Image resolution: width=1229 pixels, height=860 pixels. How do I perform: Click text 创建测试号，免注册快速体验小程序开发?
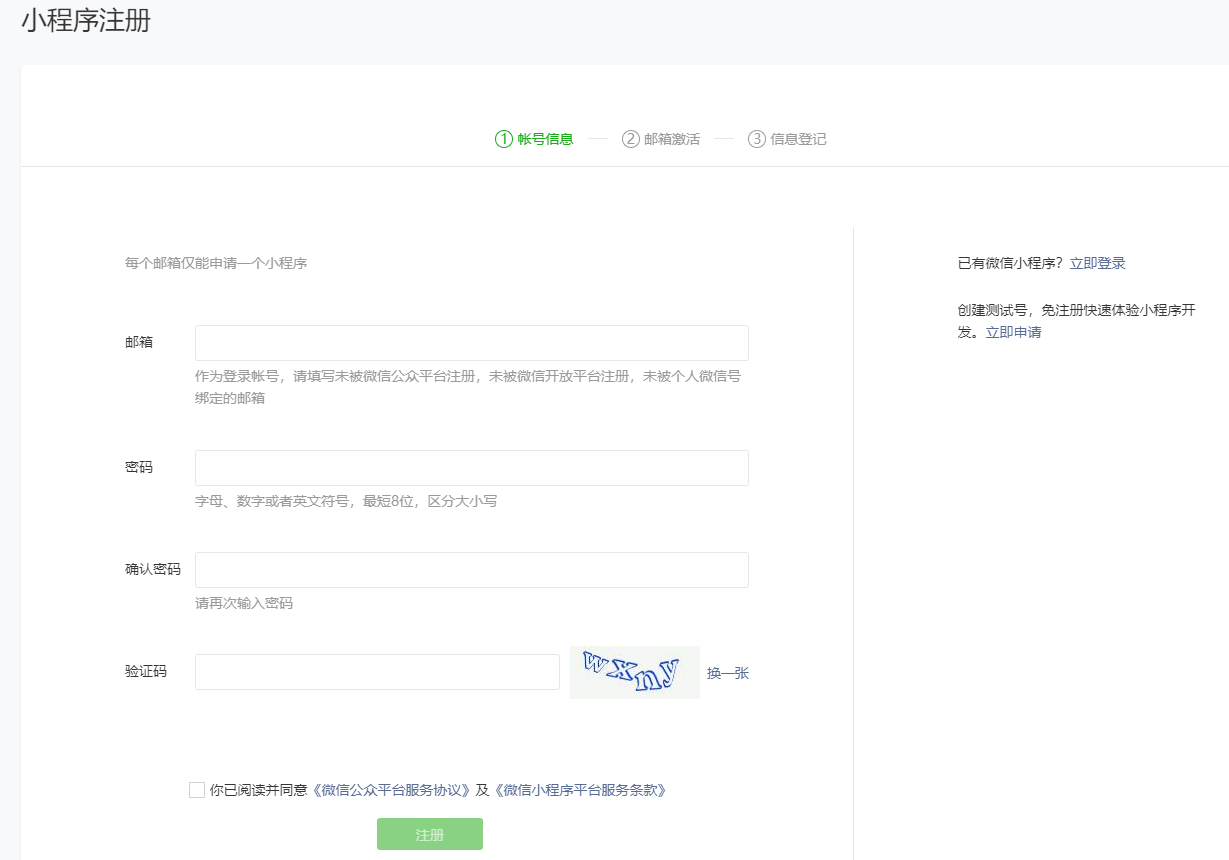tap(1077, 321)
